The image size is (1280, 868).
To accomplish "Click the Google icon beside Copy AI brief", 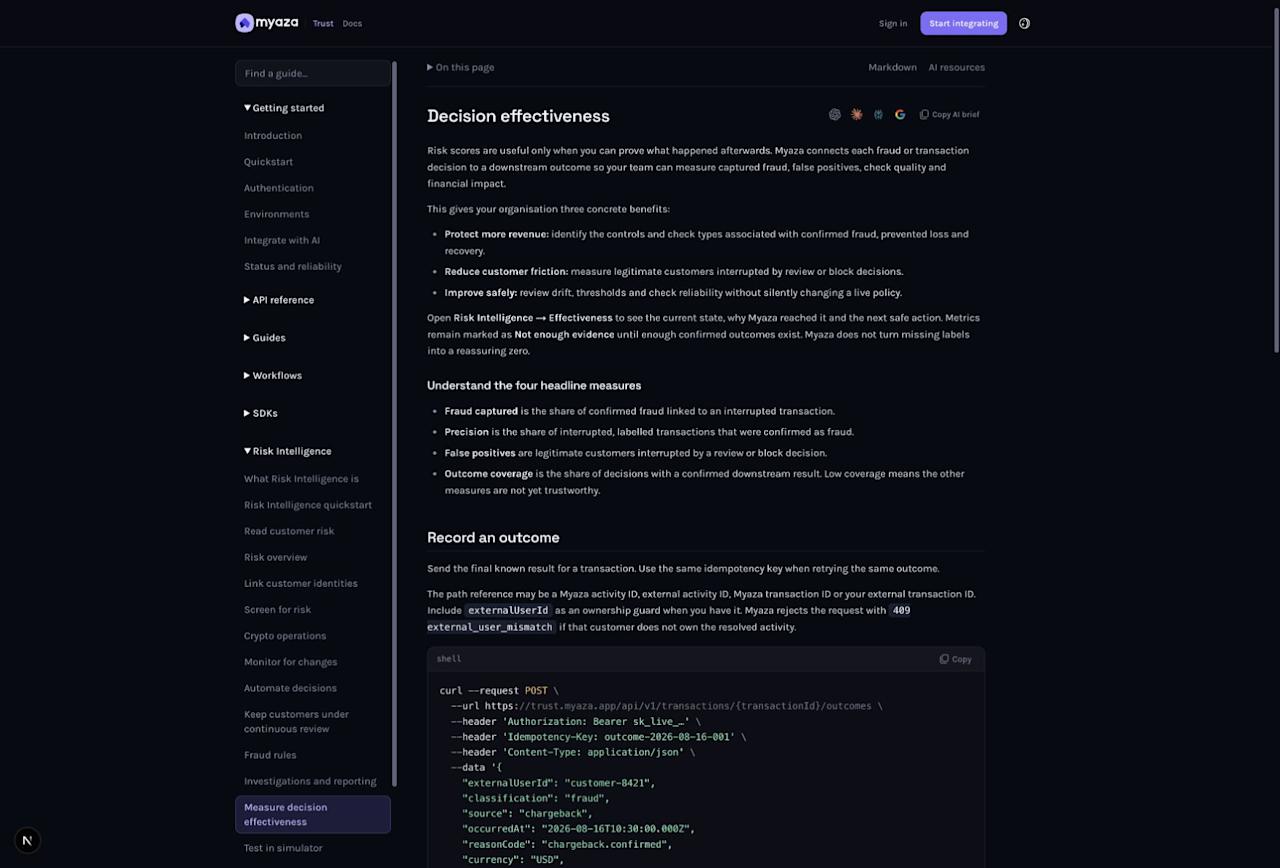I will [x=900, y=115].
